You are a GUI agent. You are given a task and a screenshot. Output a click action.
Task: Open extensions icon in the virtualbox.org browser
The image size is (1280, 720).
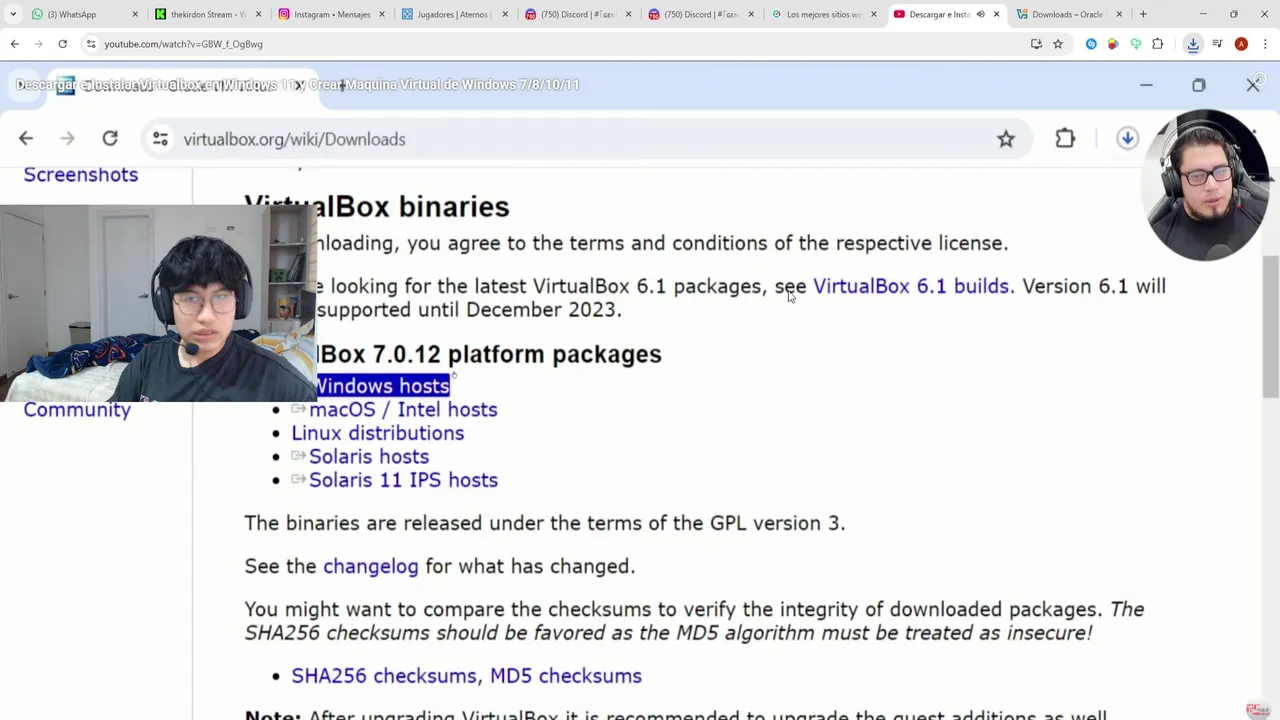[1065, 139]
